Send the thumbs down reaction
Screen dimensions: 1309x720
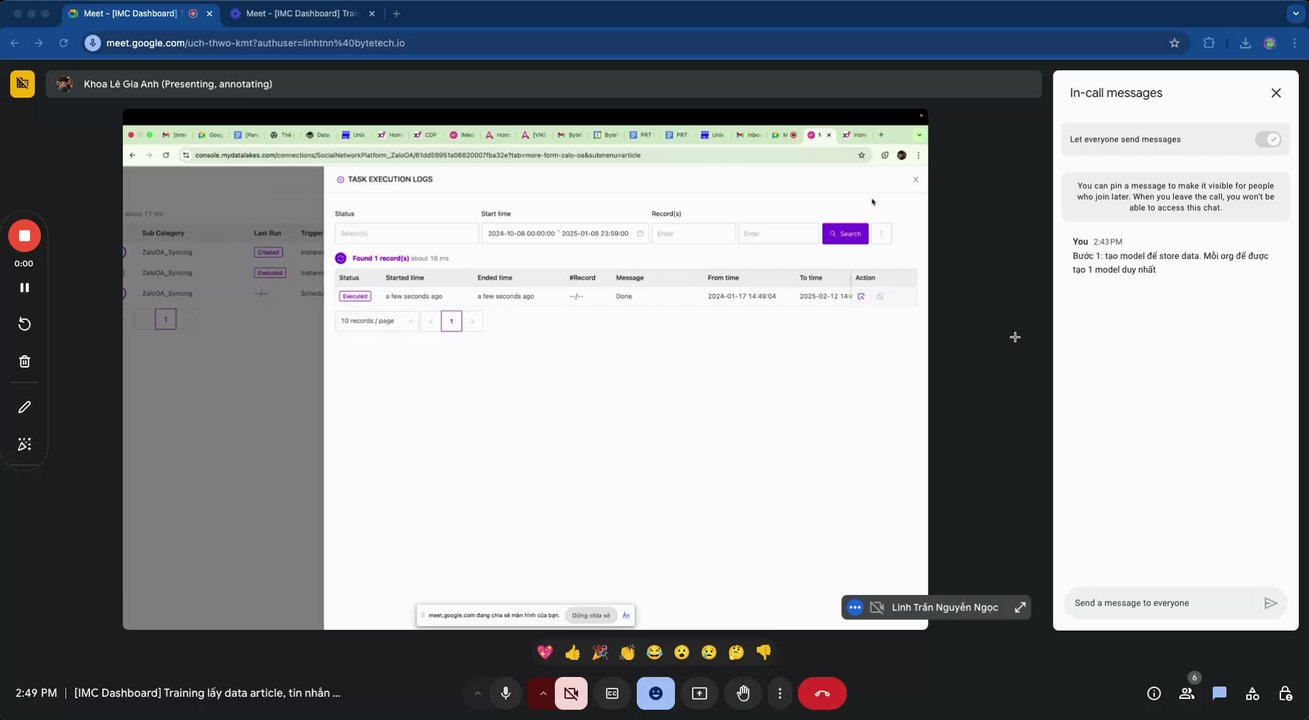(764, 652)
